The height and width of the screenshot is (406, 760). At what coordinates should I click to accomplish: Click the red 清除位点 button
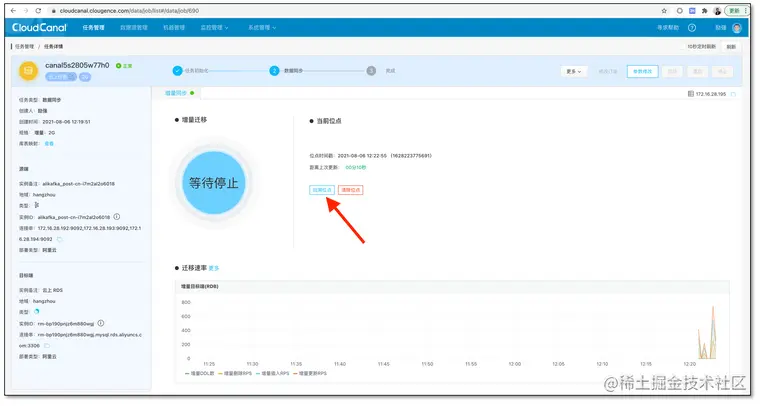pyautogui.click(x=350, y=190)
